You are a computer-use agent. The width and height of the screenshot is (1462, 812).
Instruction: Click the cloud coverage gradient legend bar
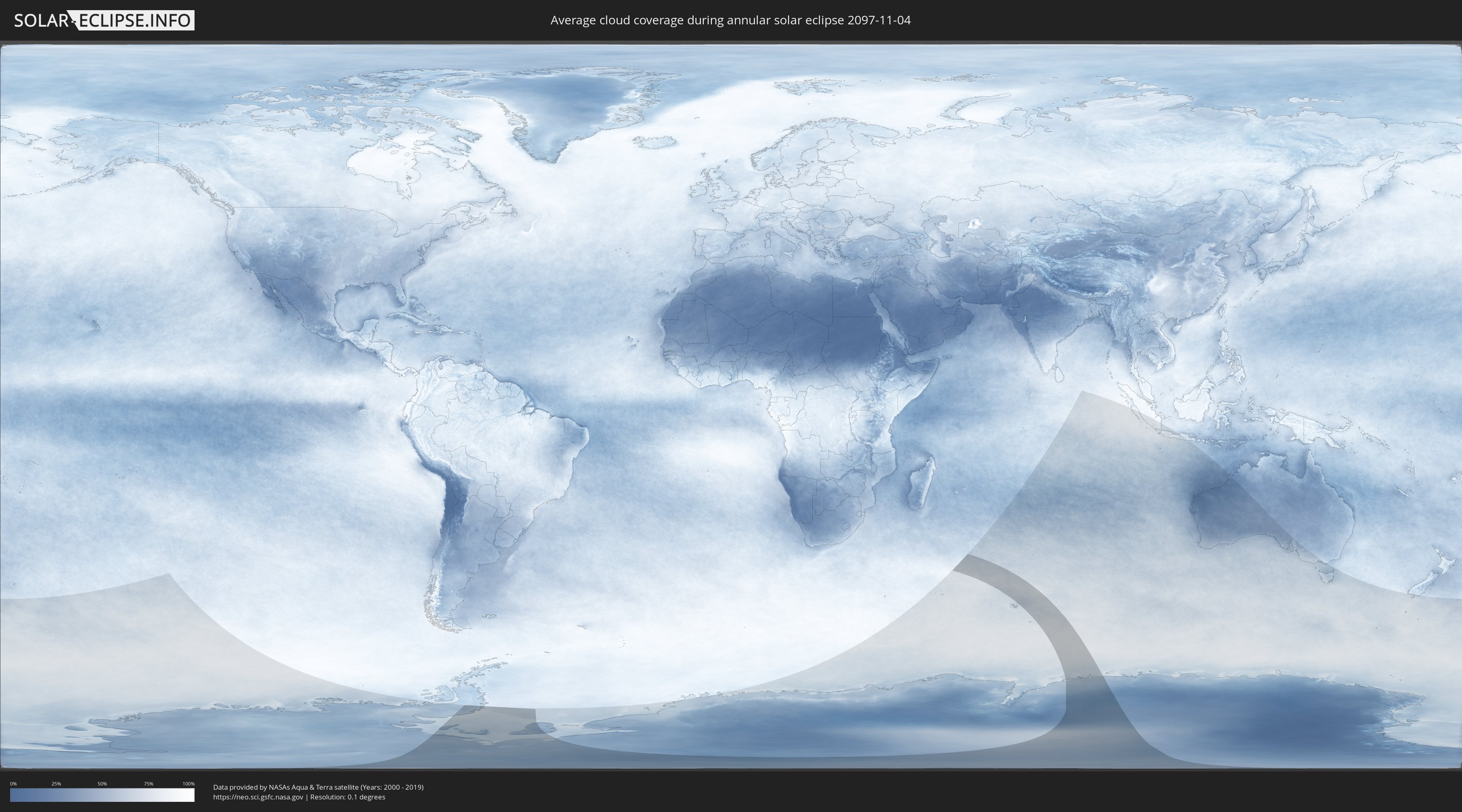click(102, 795)
